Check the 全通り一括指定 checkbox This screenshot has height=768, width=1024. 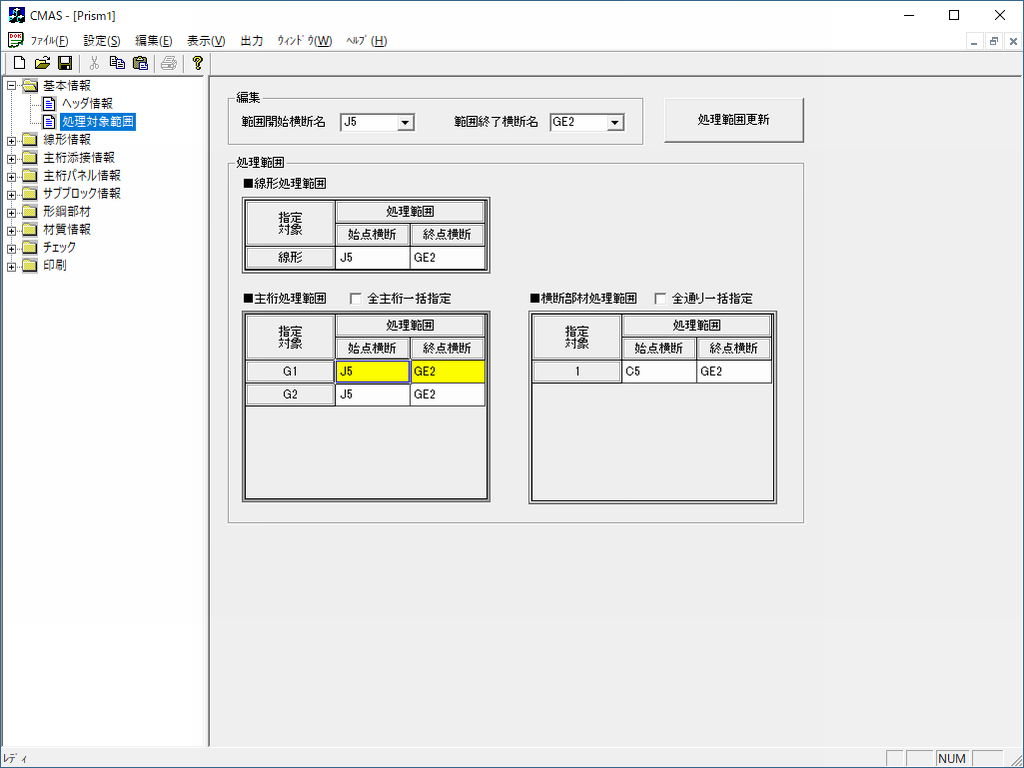(660, 298)
